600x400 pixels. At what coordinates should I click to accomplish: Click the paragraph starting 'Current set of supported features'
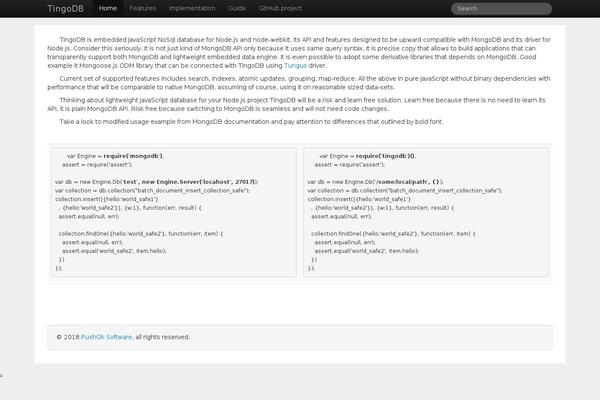click(299, 83)
